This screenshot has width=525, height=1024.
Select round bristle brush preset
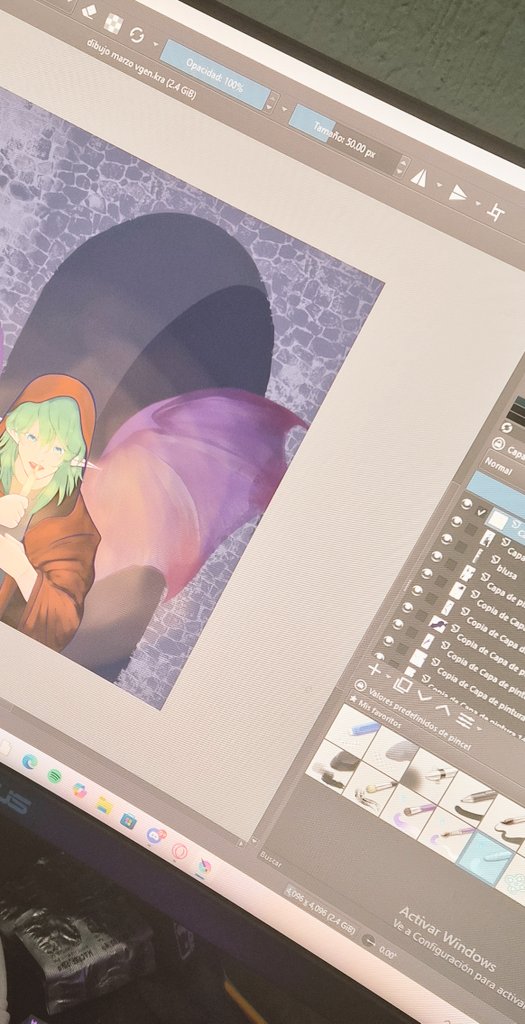372,788
